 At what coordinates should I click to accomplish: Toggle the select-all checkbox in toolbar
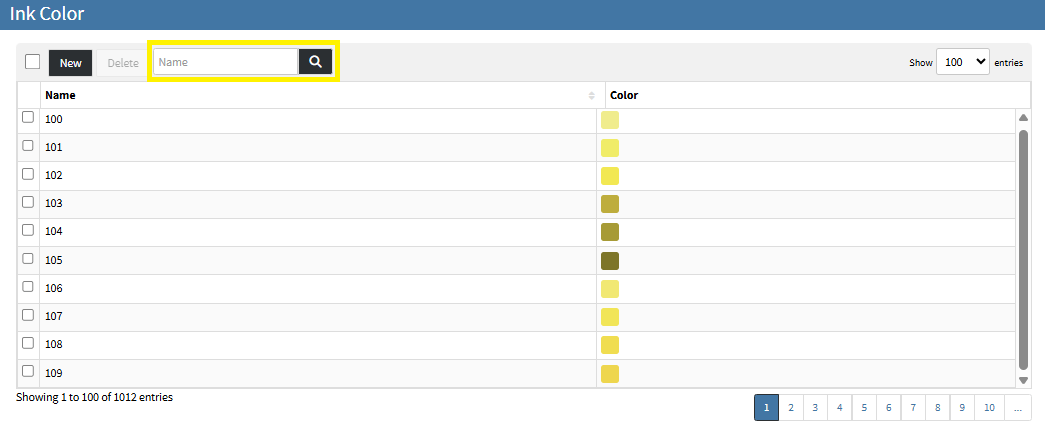pos(33,62)
